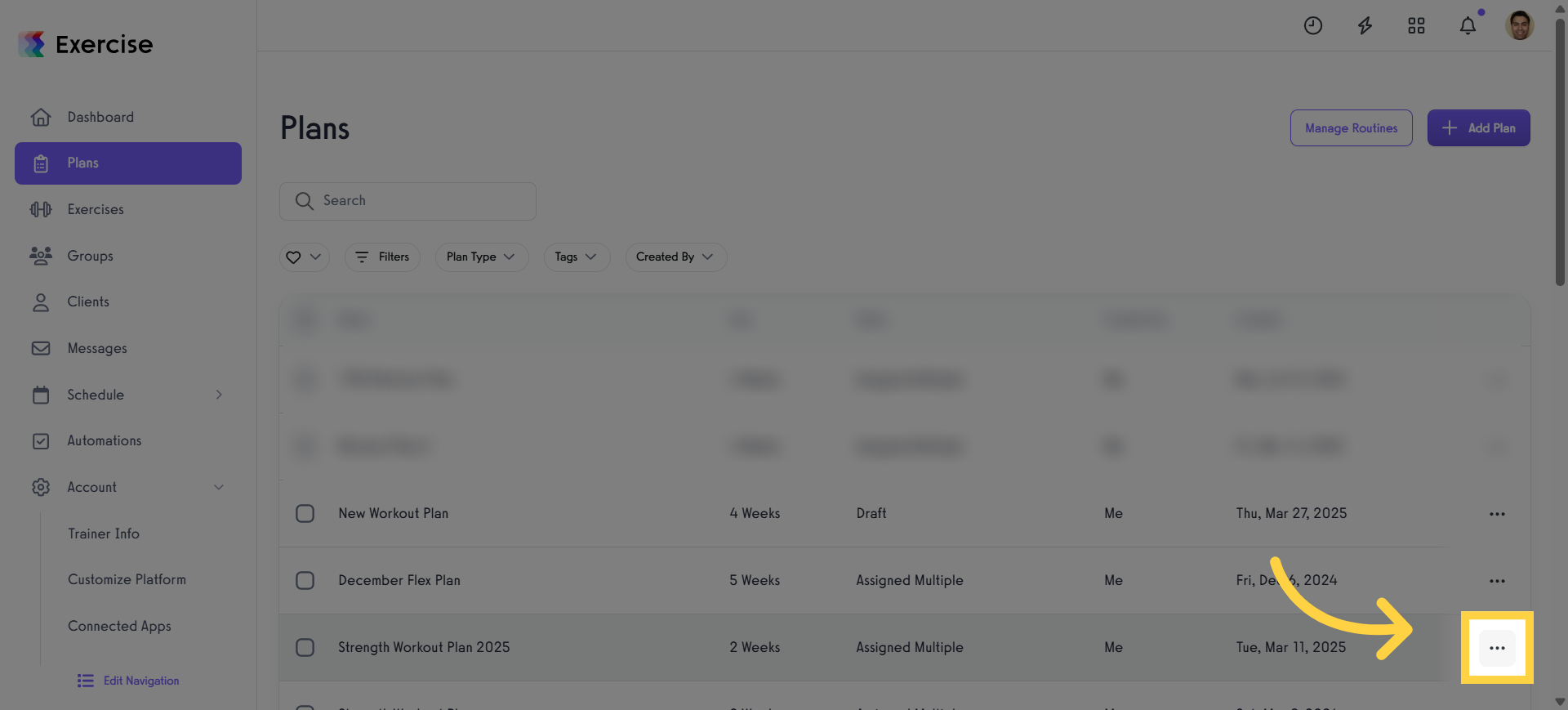
Task: Open the apps grid icon
Action: (1416, 26)
